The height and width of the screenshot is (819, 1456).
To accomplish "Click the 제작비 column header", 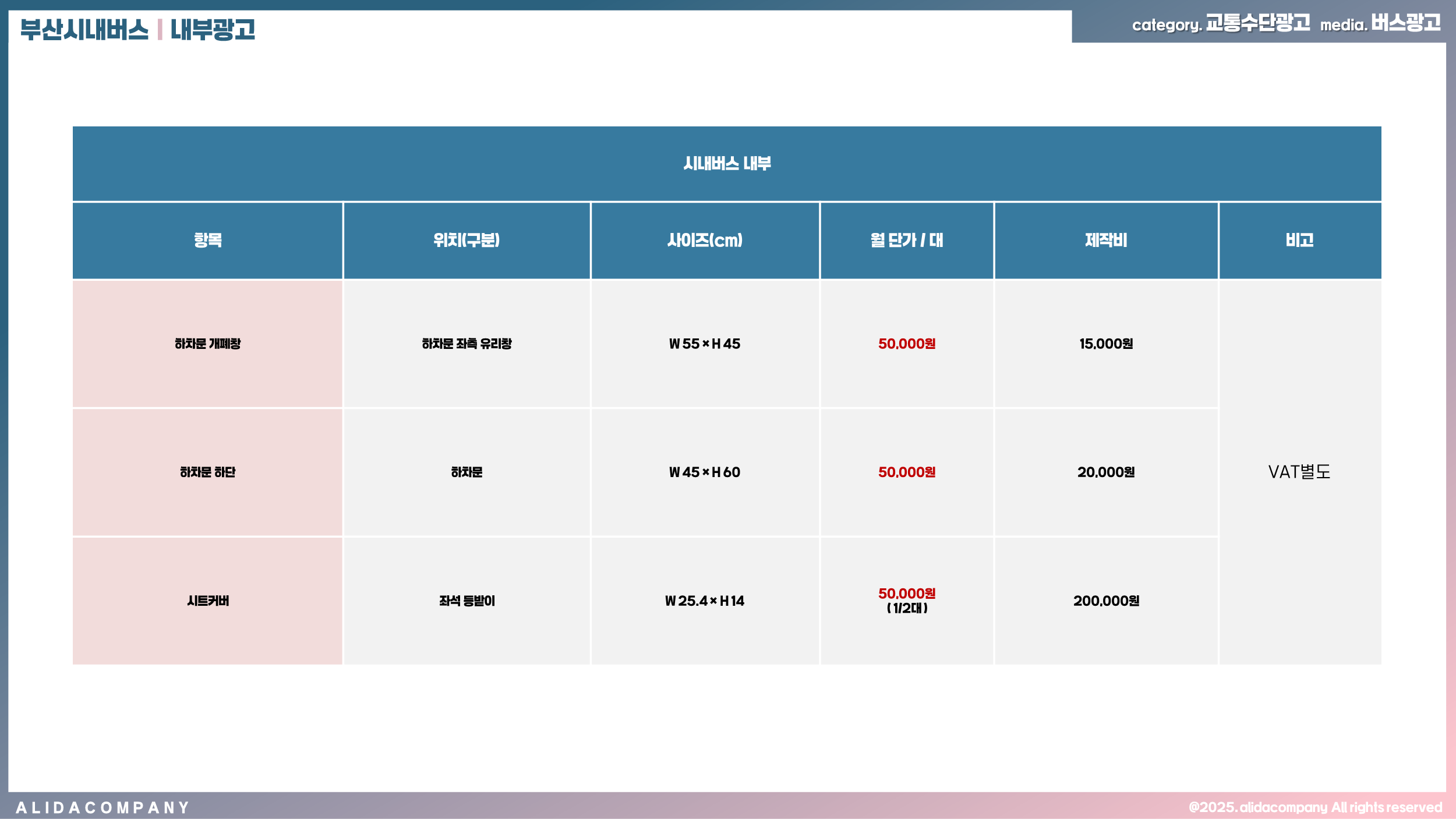I will (1106, 240).
